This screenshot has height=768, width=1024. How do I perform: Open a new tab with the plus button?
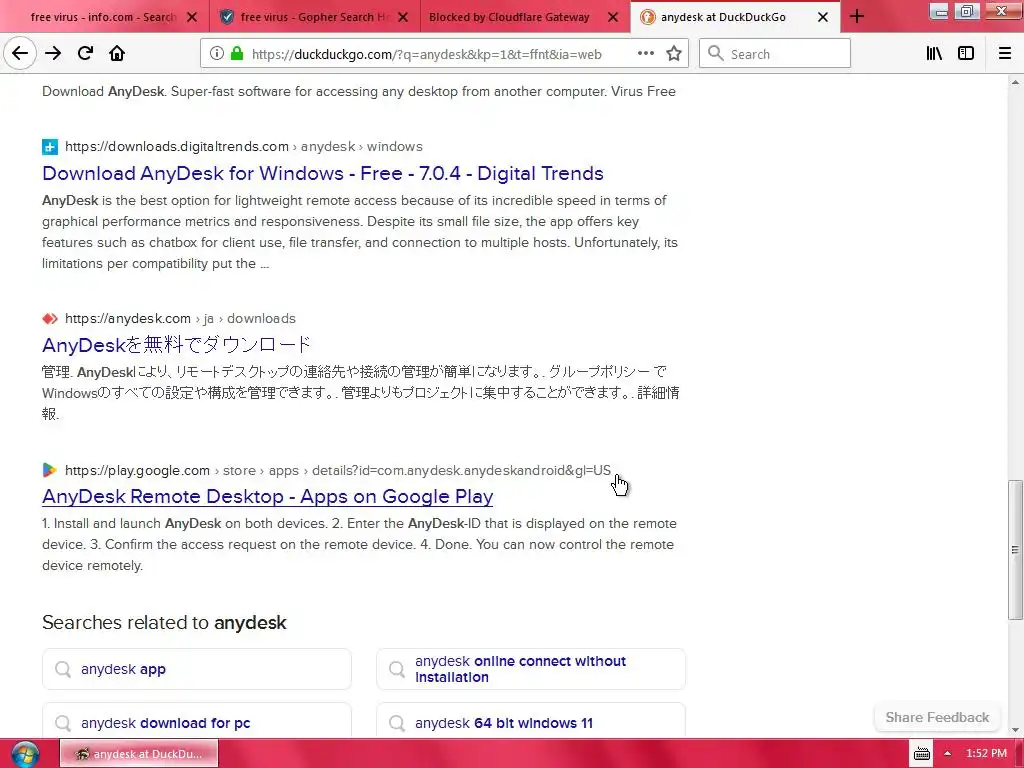pos(857,17)
